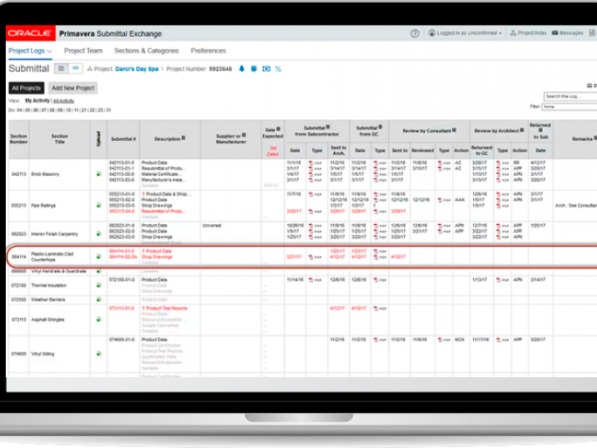The height and width of the screenshot is (448, 597).
Task: Filter by division 31 link
Action: tap(109, 110)
